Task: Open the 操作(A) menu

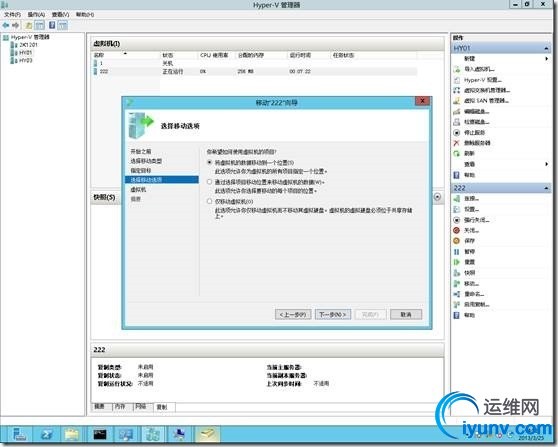Action: [x=36, y=15]
